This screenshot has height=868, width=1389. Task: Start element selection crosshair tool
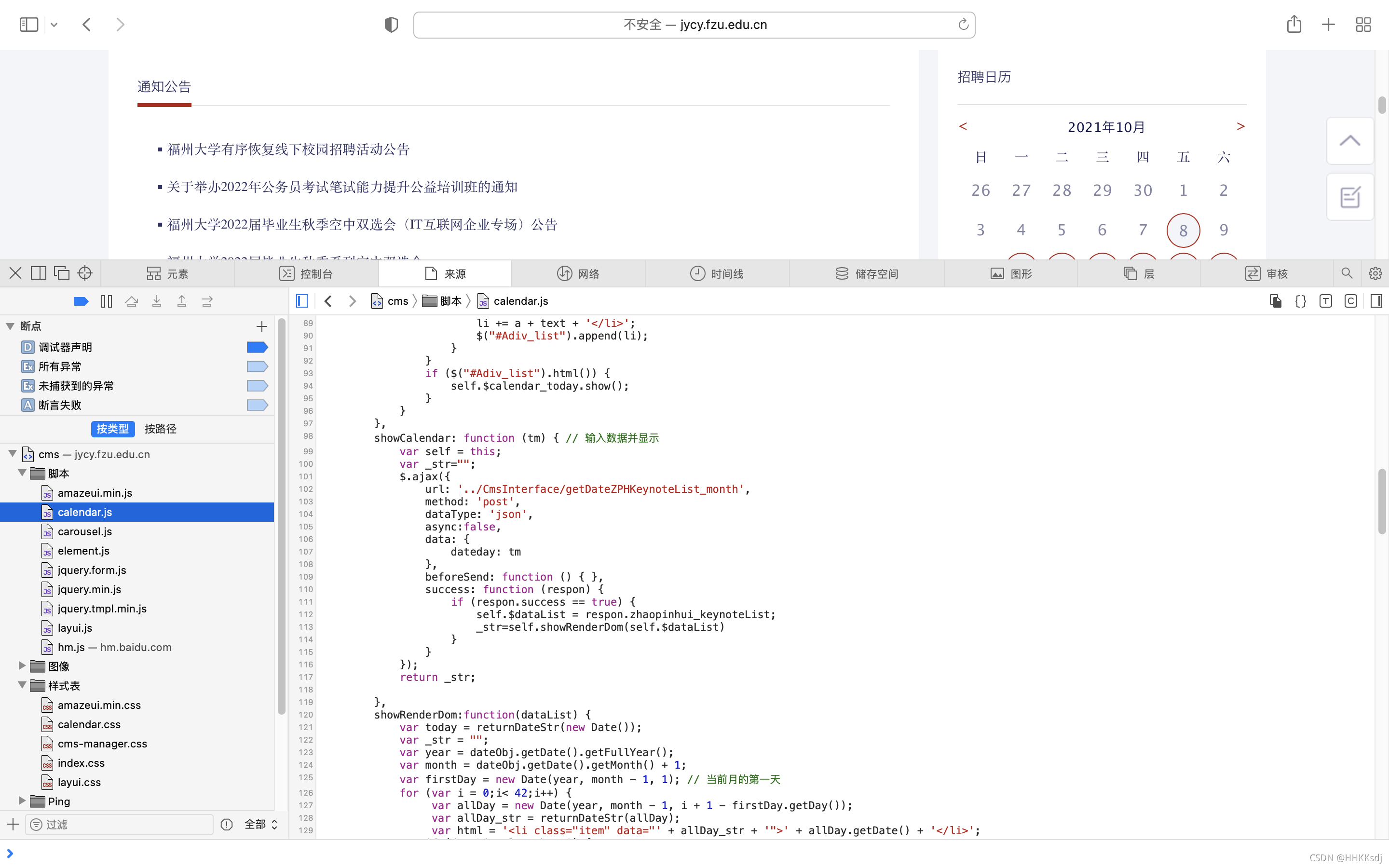85,273
